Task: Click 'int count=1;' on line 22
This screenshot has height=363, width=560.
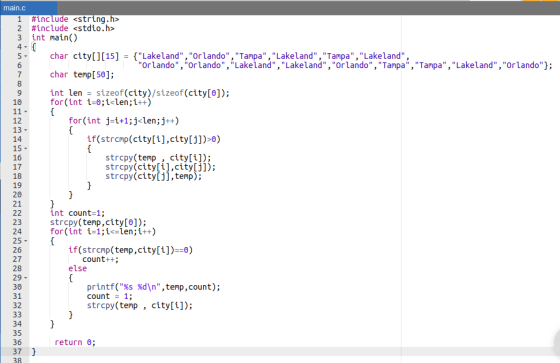Action: click(78, 213)
